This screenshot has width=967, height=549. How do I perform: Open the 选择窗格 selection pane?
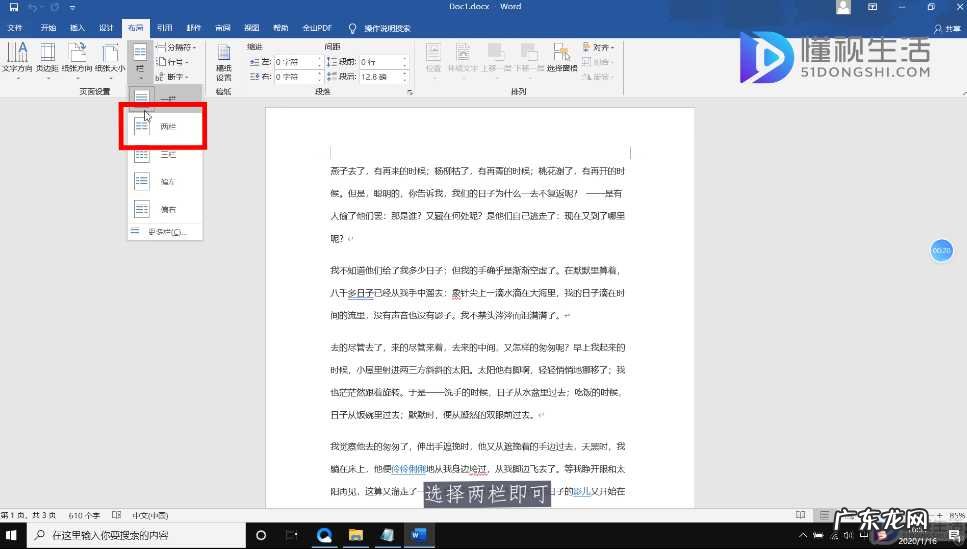(x=562, y=58)
